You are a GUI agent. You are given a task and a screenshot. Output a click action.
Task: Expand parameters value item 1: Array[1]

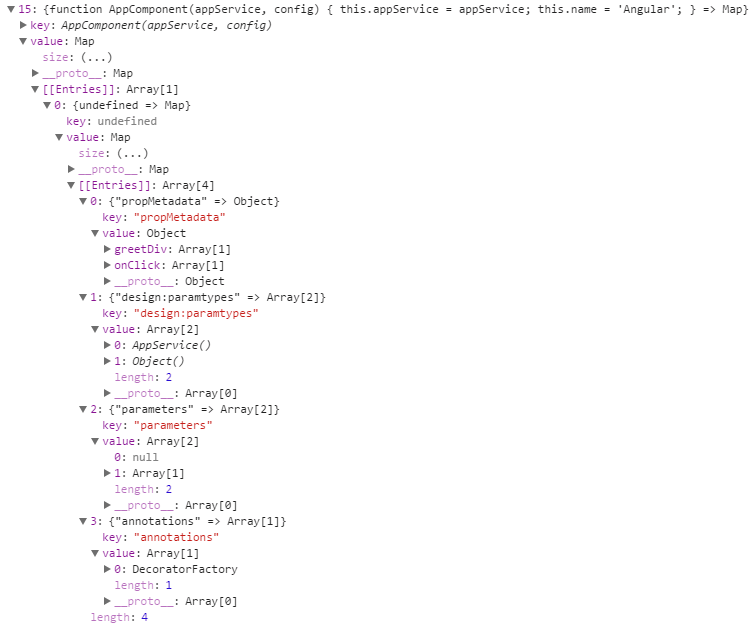pyautogui.click(x=107, y=473)
